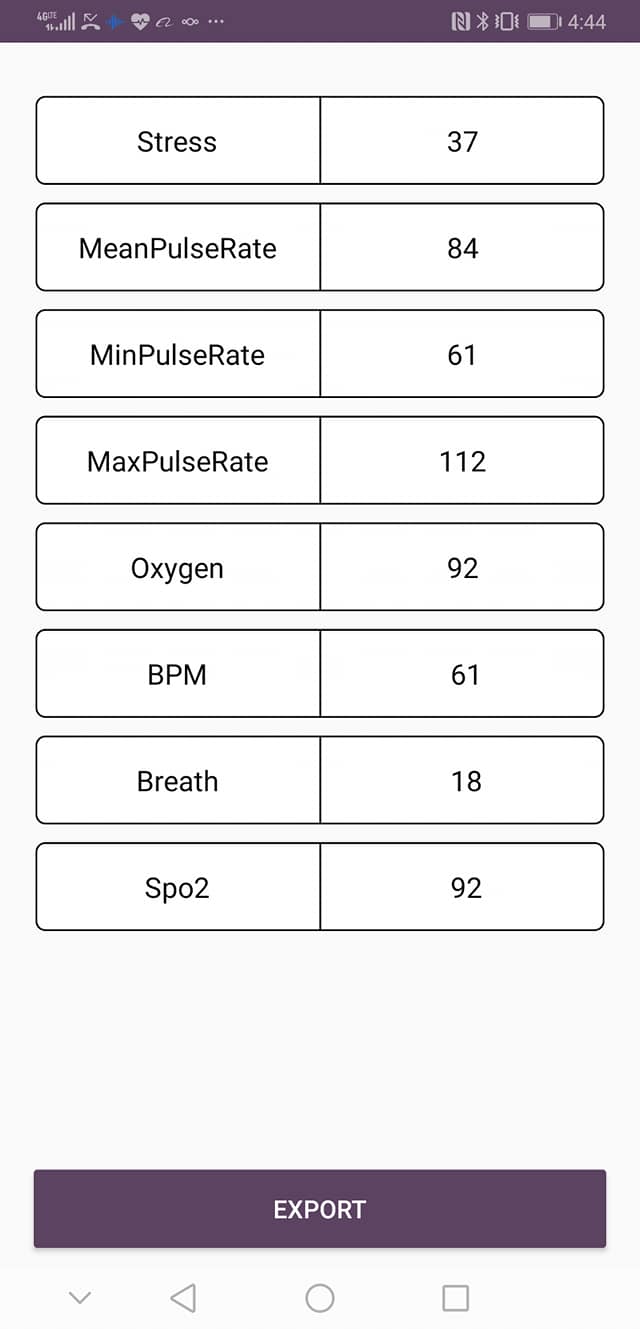Tap the MinPulseRate value 61
Viewport: 640px width, 1329px height.
tap(462, 355)
